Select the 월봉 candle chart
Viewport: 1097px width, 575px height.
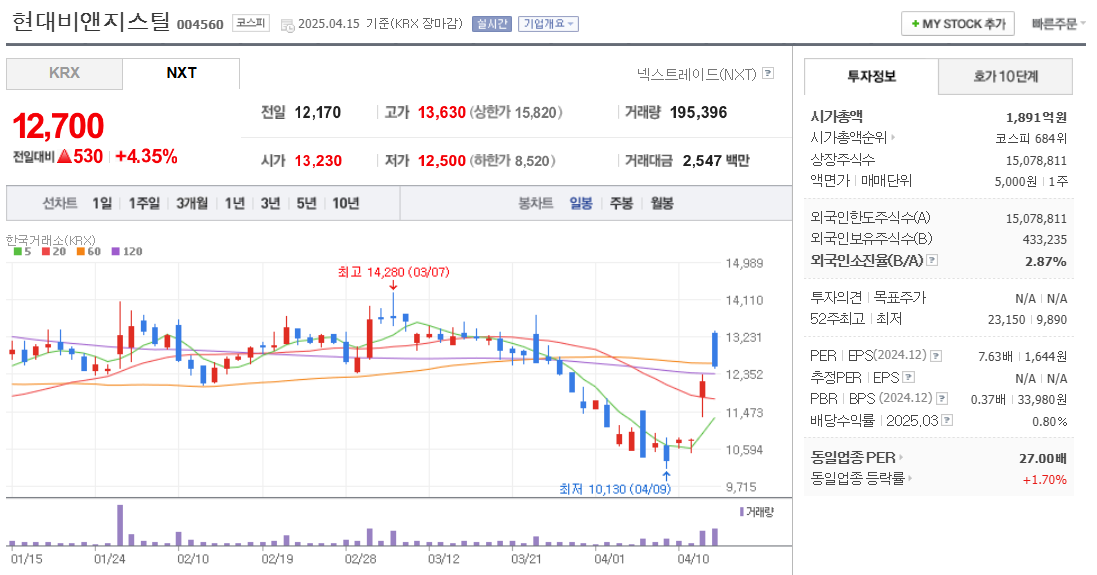662,204
